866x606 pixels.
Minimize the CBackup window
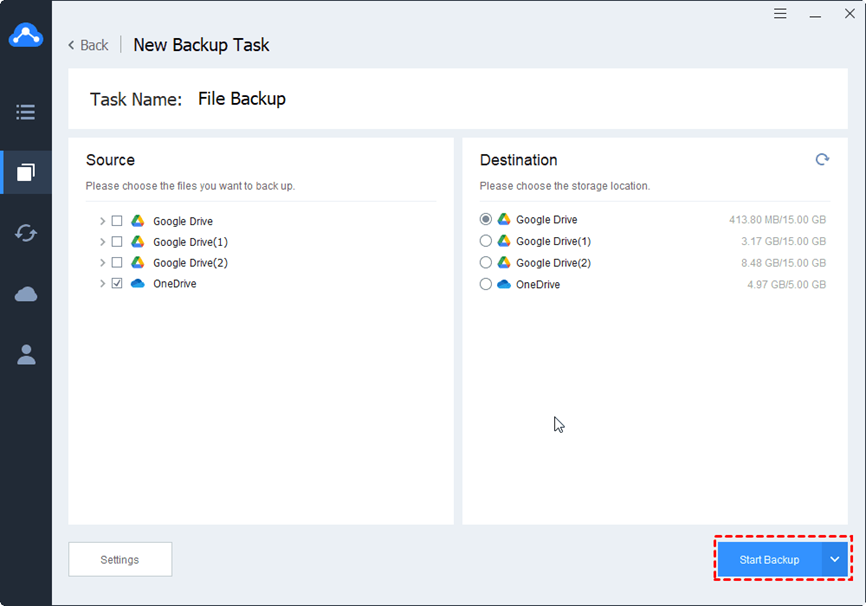(x=815, y=15)
